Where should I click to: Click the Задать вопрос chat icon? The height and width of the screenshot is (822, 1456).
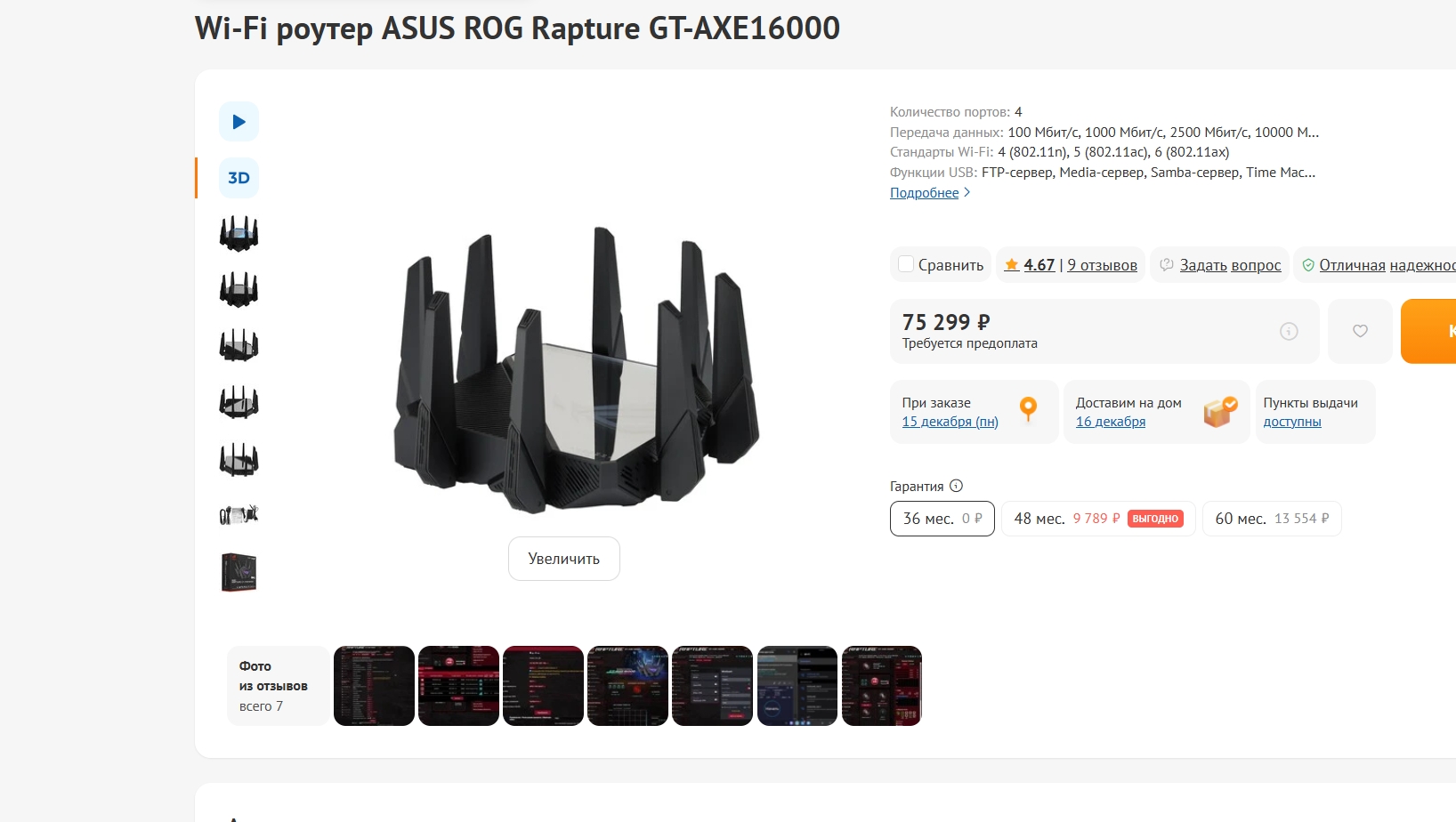coord(1166,265)
